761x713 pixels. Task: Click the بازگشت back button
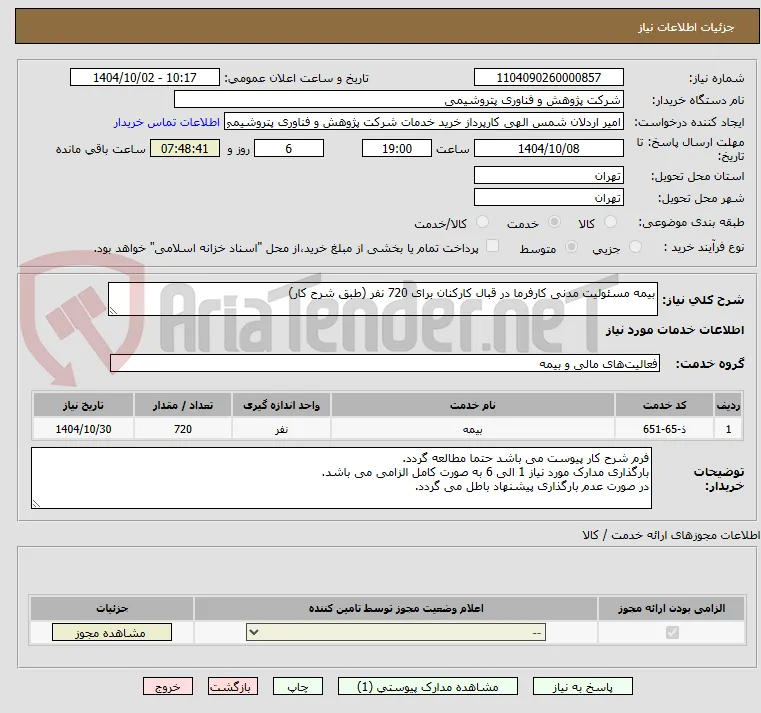(x=233, y=687)
